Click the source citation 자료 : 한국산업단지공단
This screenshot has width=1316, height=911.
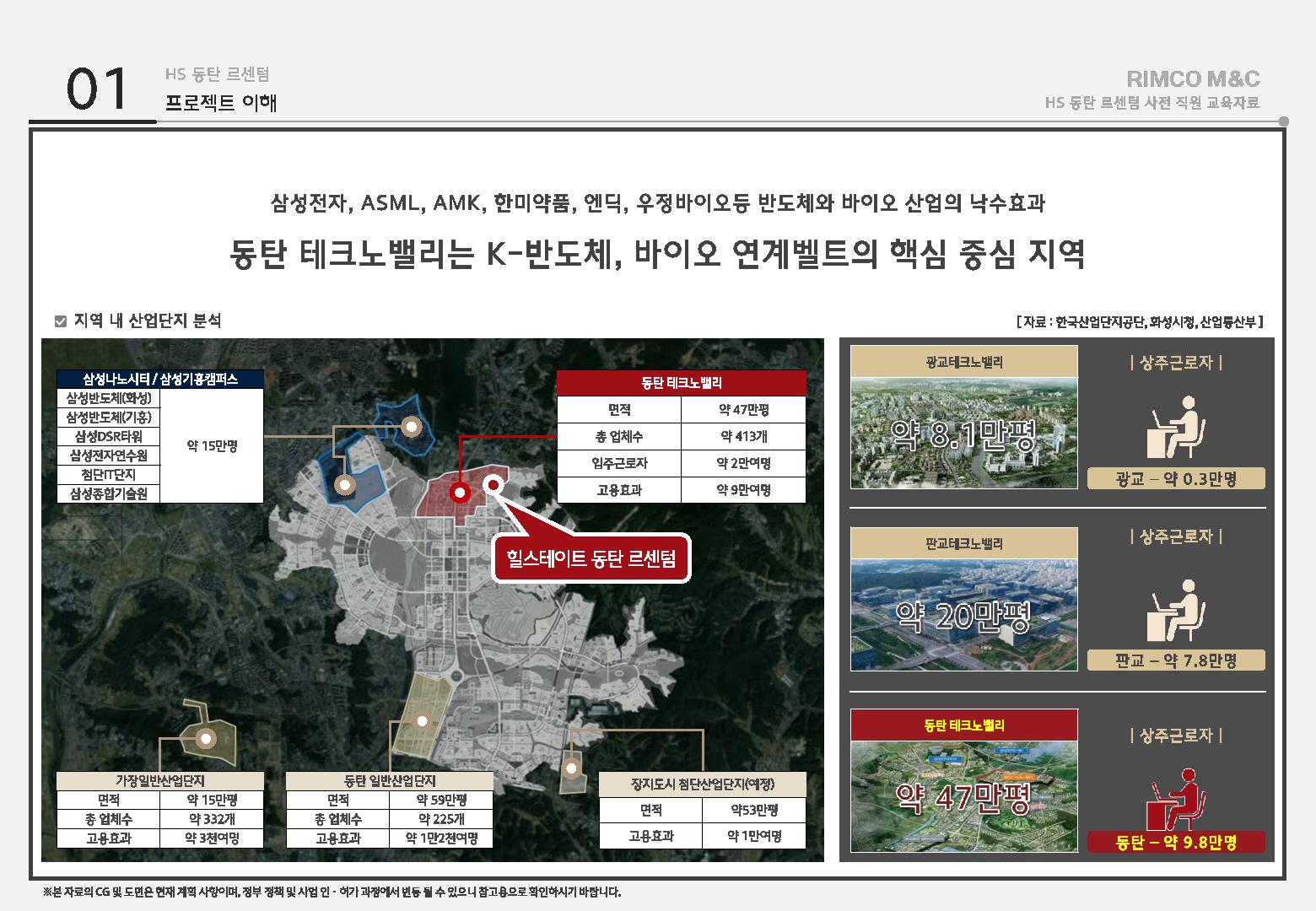(x=1141, y=322)
